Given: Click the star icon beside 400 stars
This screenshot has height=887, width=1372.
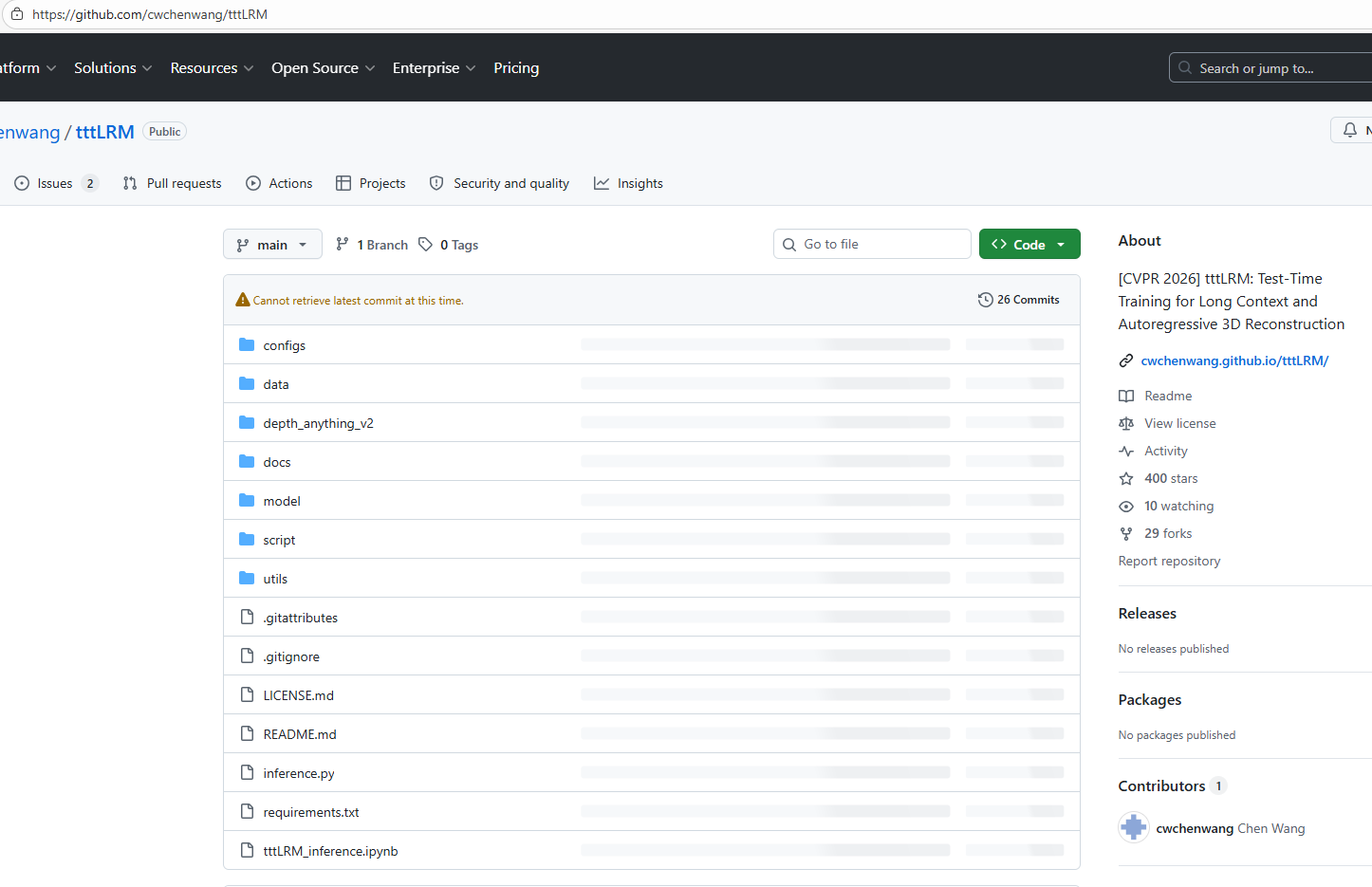Looking at the screenshot, I should click(x=1126, y=479).
